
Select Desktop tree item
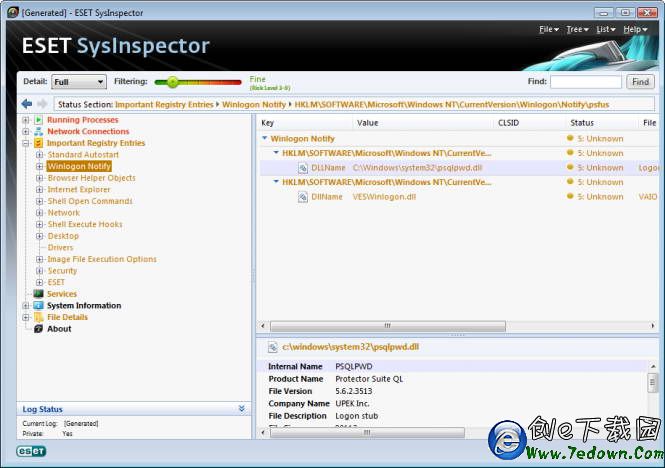63,236
